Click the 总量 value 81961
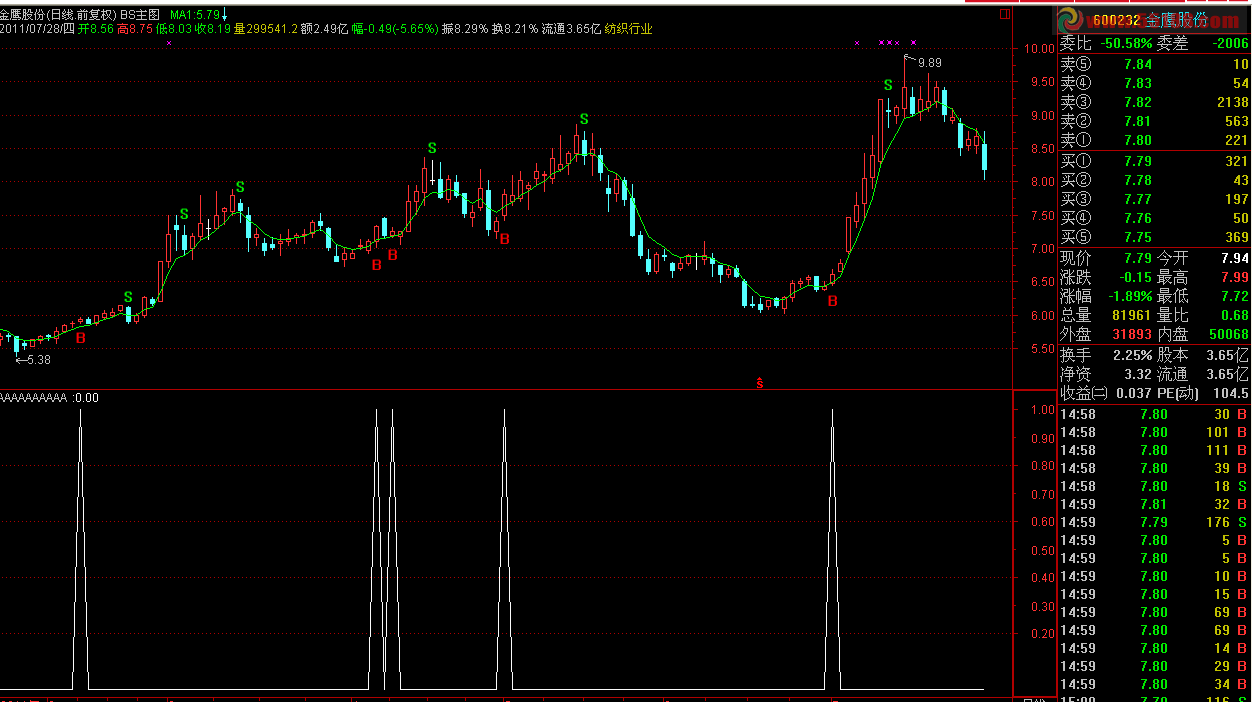Screen dimensions: 1252x702 [1132, 315]
